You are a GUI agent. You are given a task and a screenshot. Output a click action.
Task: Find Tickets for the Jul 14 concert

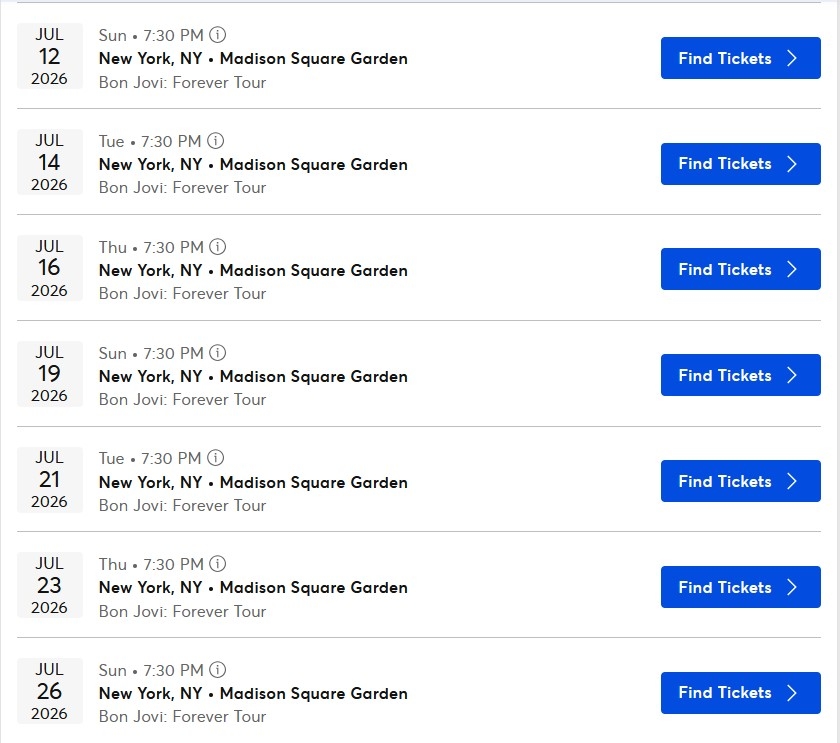(740, 164)
